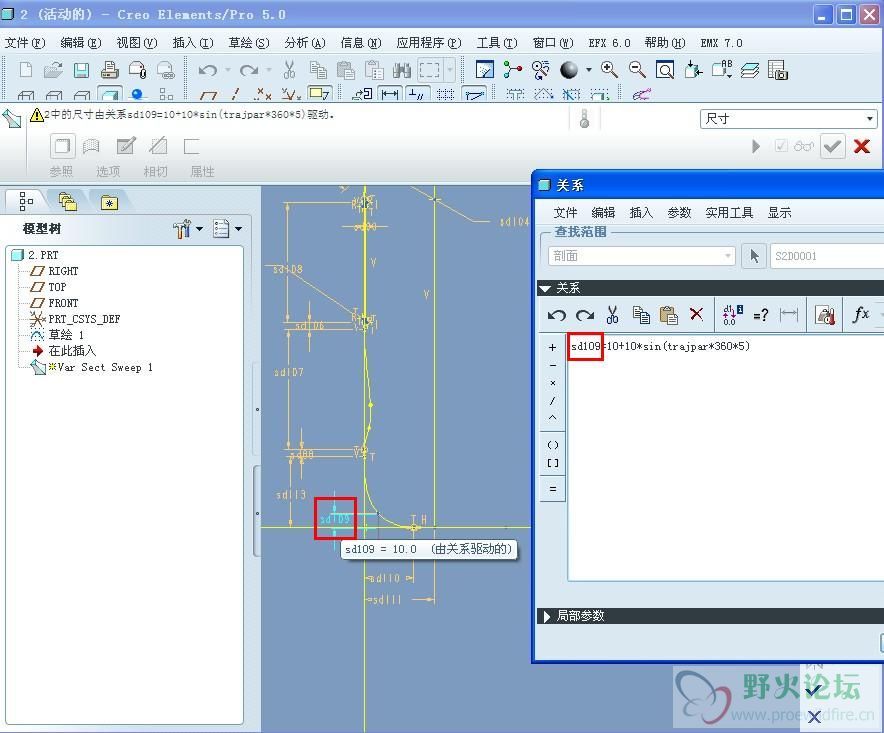This screenshot has height=733, width=884.
Task: Select 草绘 1 in model tree
Action: pos(65,335)
